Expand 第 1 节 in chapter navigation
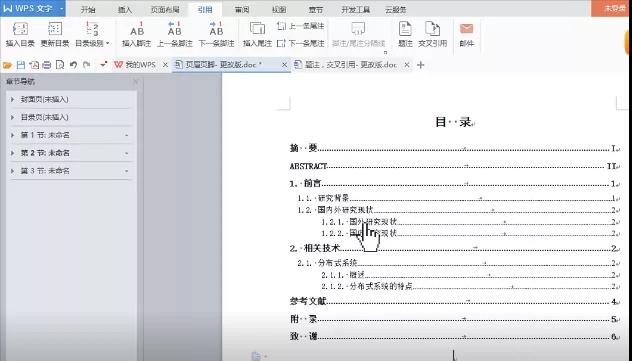The image size is (632, 361). point(12,135)
